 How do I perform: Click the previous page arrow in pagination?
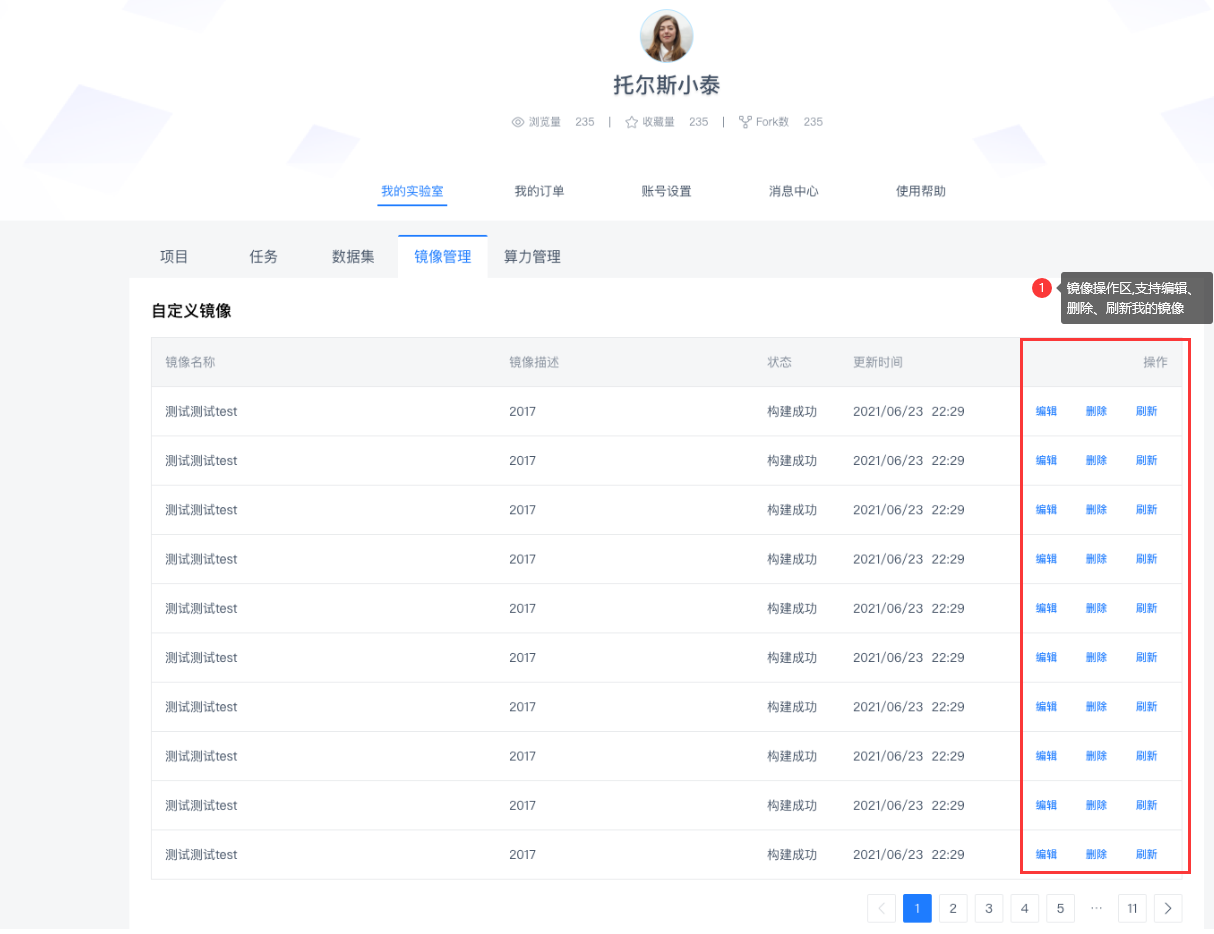coord(881,908)
